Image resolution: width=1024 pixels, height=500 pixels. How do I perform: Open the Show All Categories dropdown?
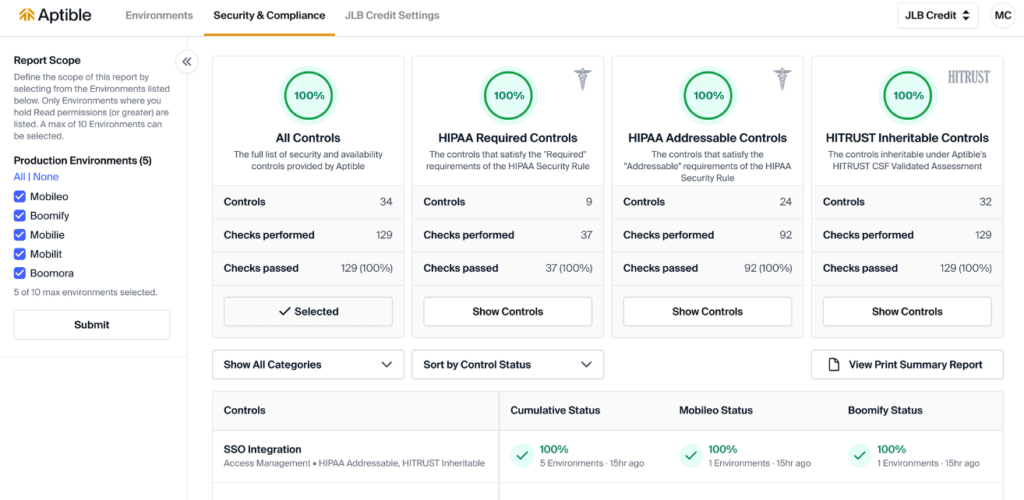click(308, 365)
